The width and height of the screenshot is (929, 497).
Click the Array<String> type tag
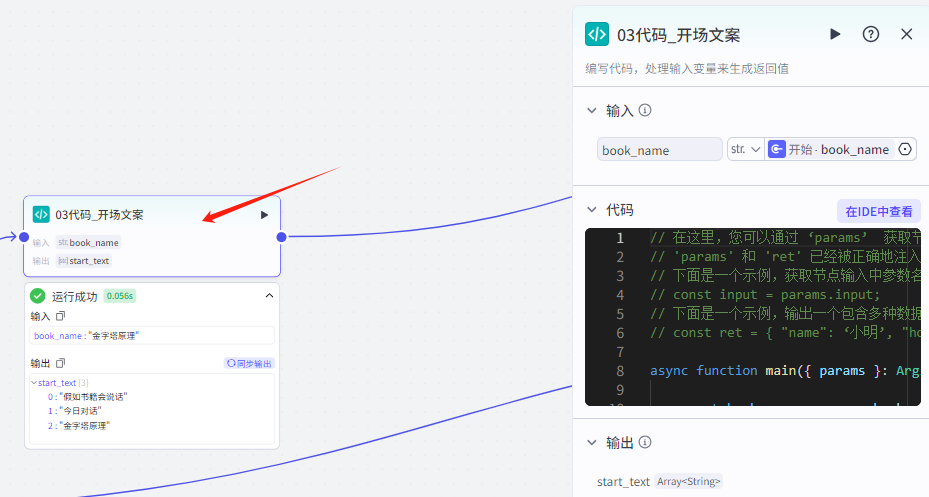pos(688,482)
